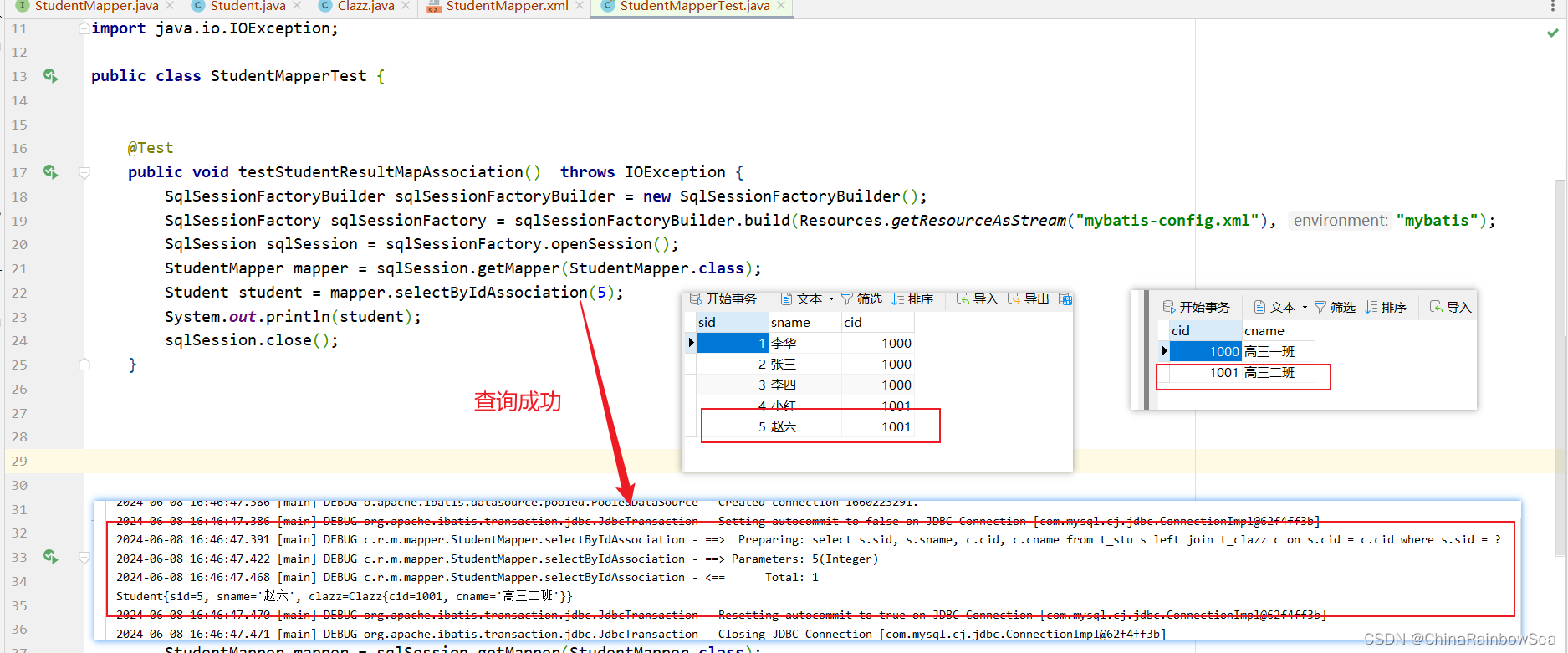Click sname column header

[804, 322]
